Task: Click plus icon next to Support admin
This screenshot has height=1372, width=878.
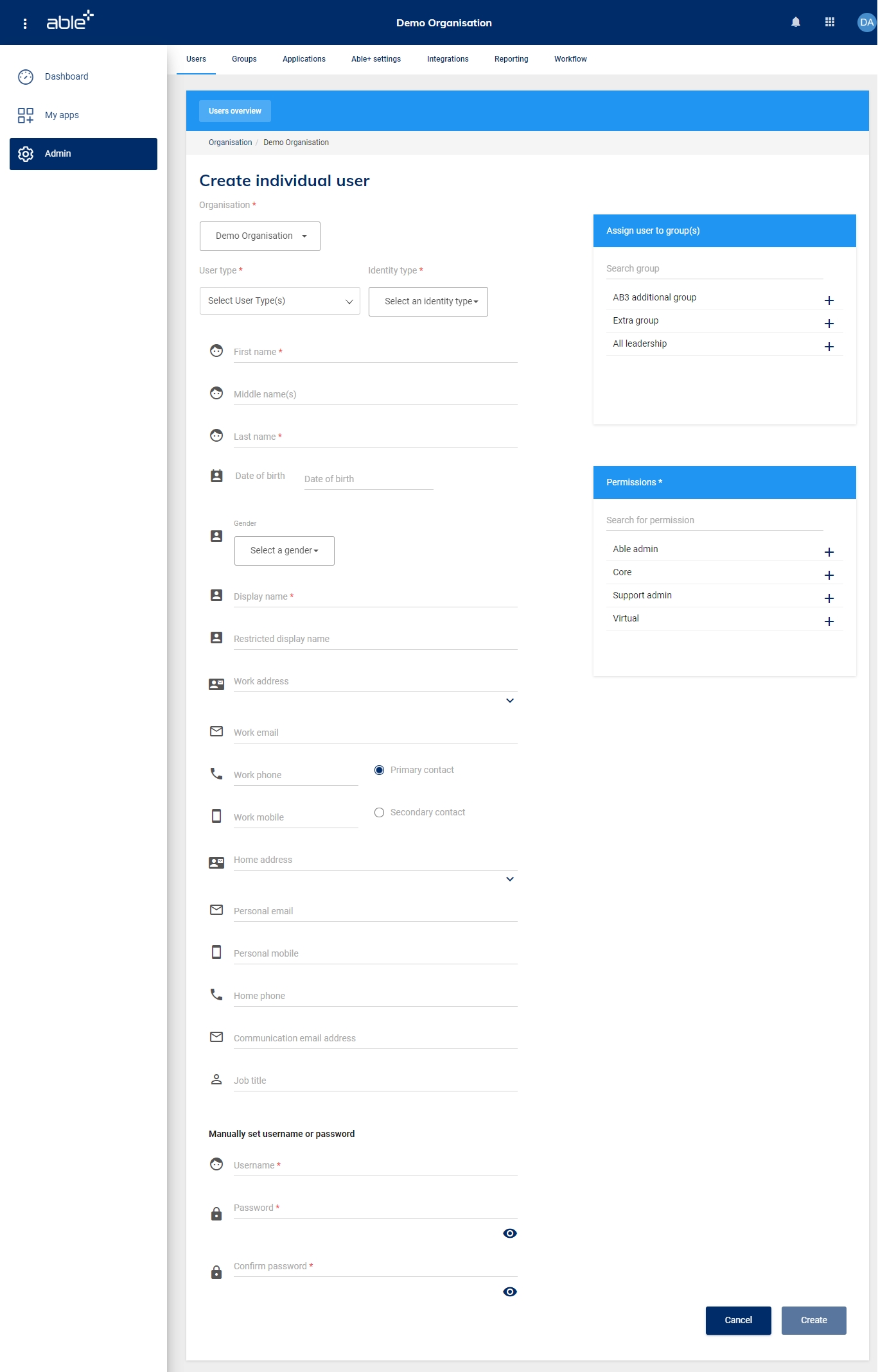Action: coord(829,598)
